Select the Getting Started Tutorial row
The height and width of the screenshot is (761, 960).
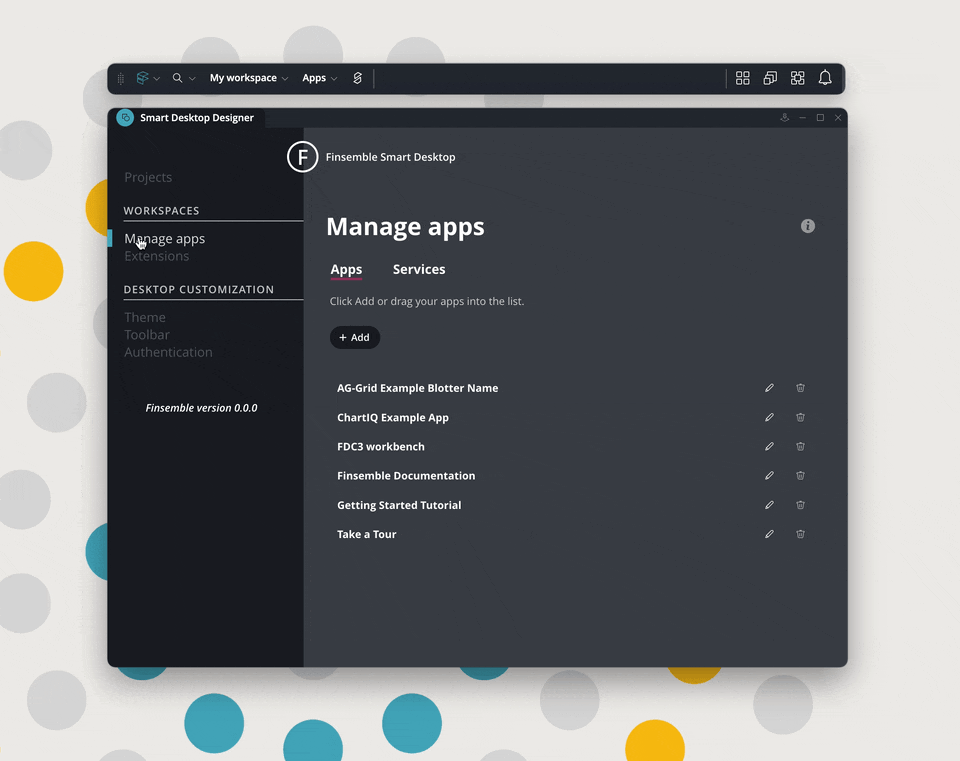coord(572,505)
